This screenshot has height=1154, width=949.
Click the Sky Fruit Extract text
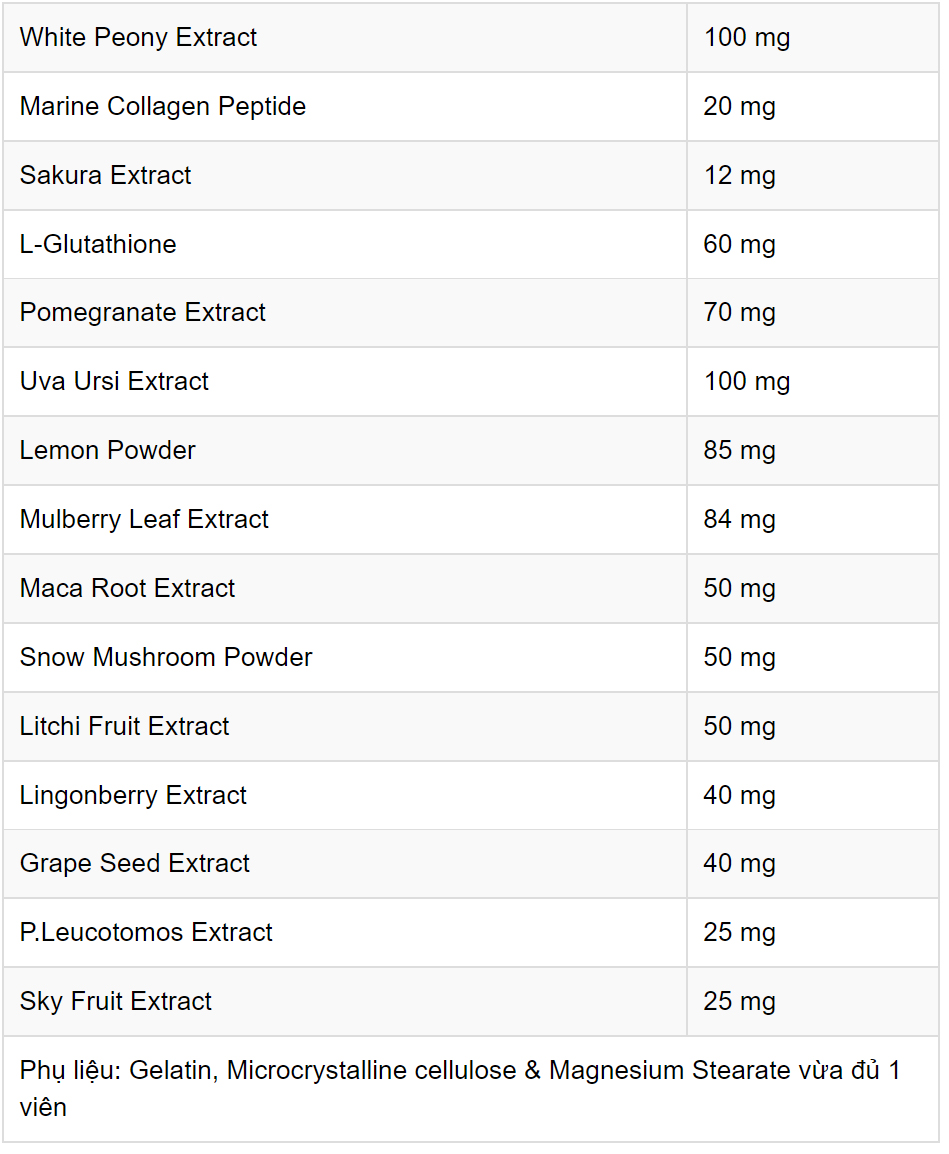click(x=116, y=1002)
